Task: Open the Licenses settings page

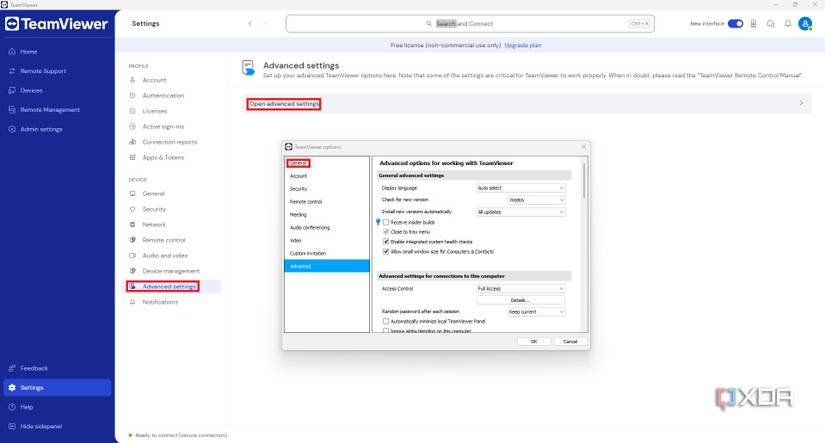Action: click(154, 112)
